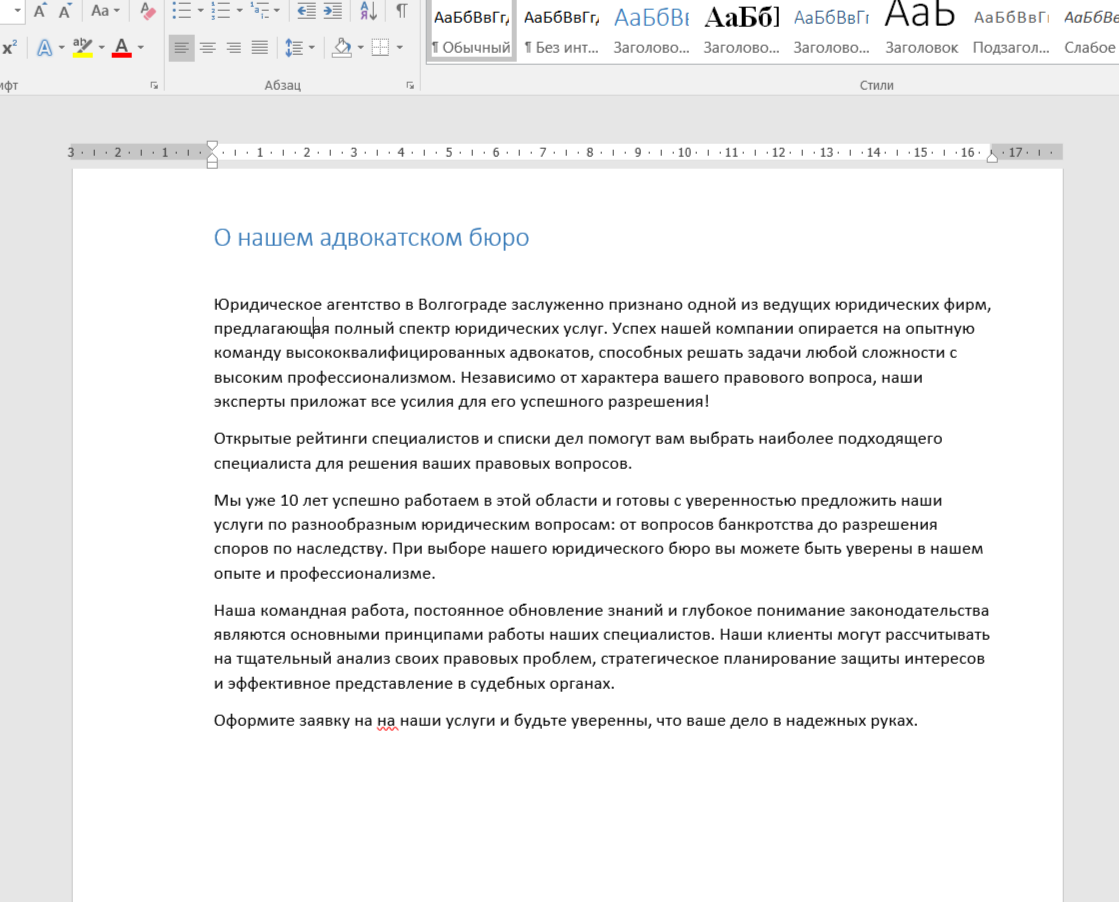Click the heading О нашем адвокатском бюро
Viewport: 1119px width, 902px height.
coord(371,238)
